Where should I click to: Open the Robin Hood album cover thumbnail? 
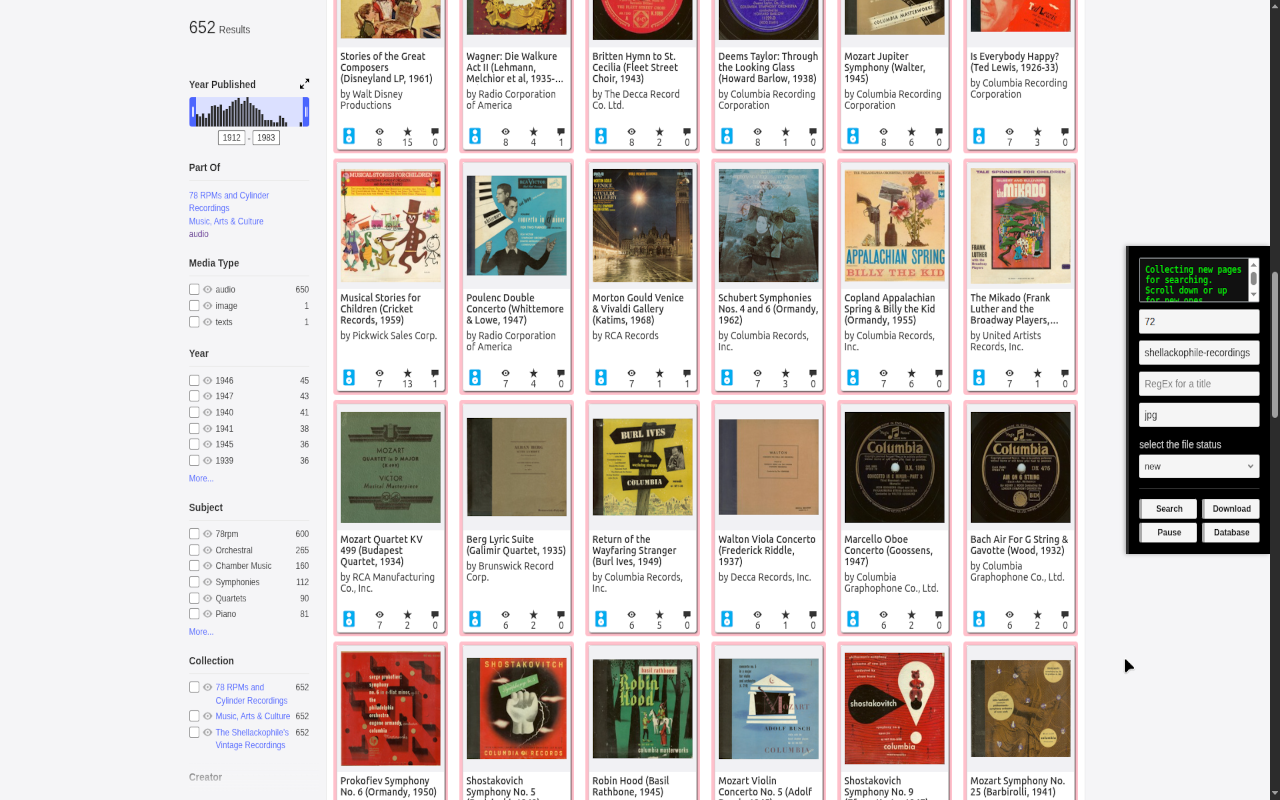pos(642,709)
